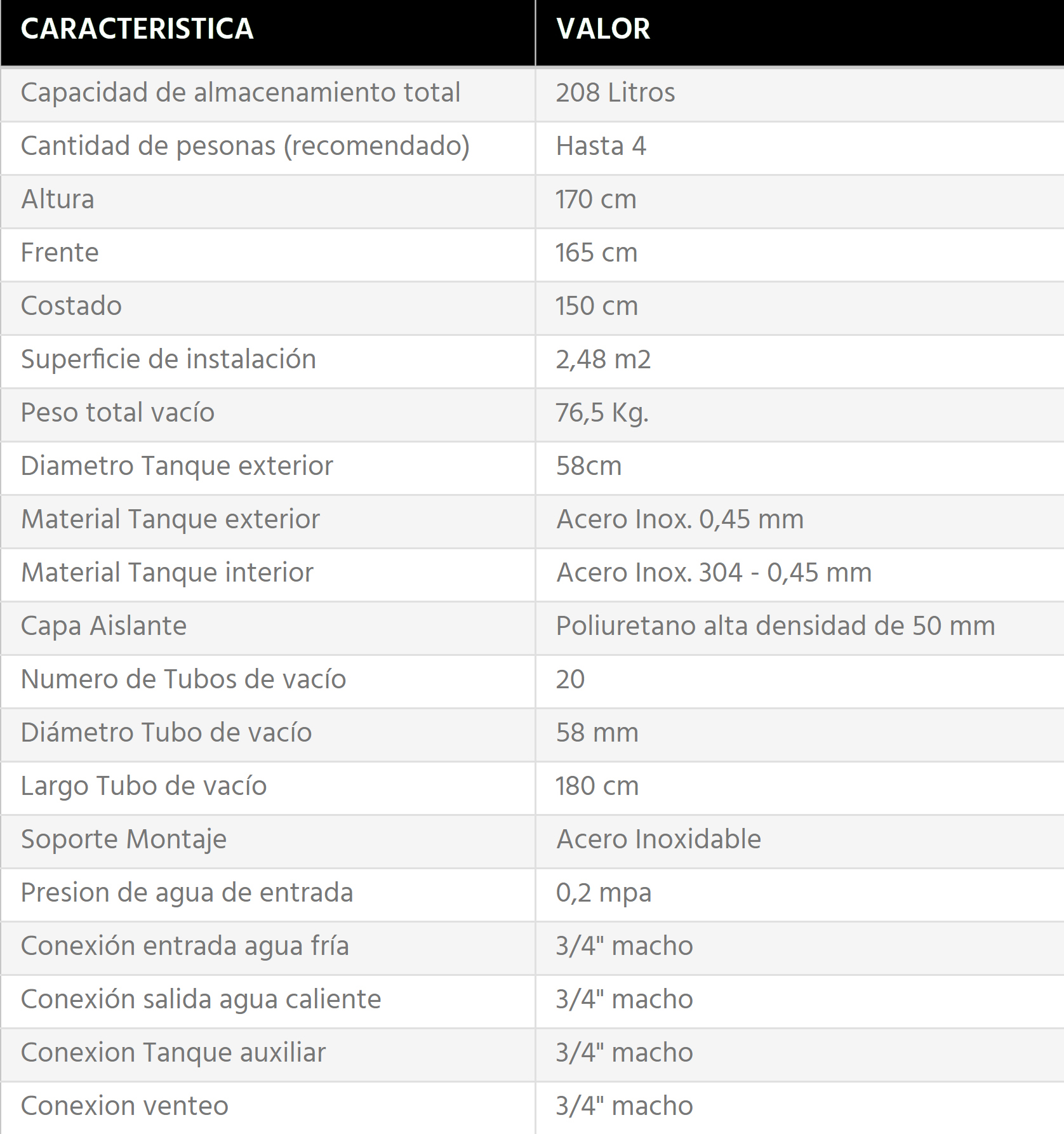
Task: Select the Altura row label
Action: [x=58, y=199]
